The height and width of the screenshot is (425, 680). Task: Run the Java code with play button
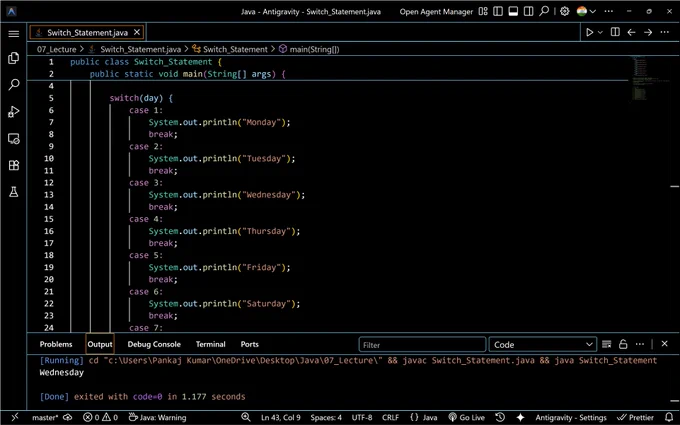(589, 32)
